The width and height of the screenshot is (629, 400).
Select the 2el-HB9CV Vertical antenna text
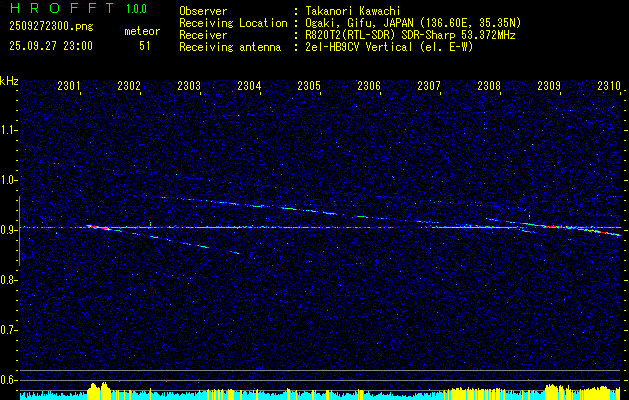(x=389, y=47)
